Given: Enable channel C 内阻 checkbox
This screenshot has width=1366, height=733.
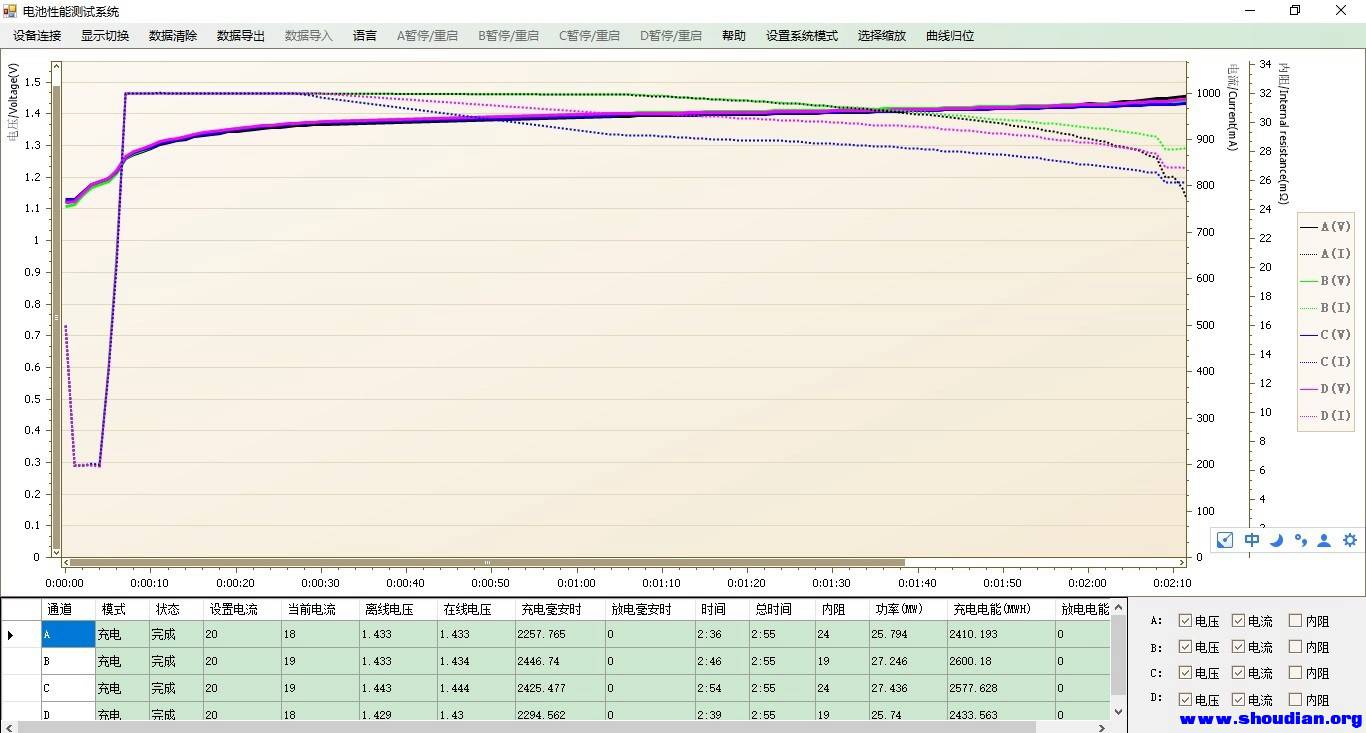Looking at the screenshot, I should [x=1295, y=673].
